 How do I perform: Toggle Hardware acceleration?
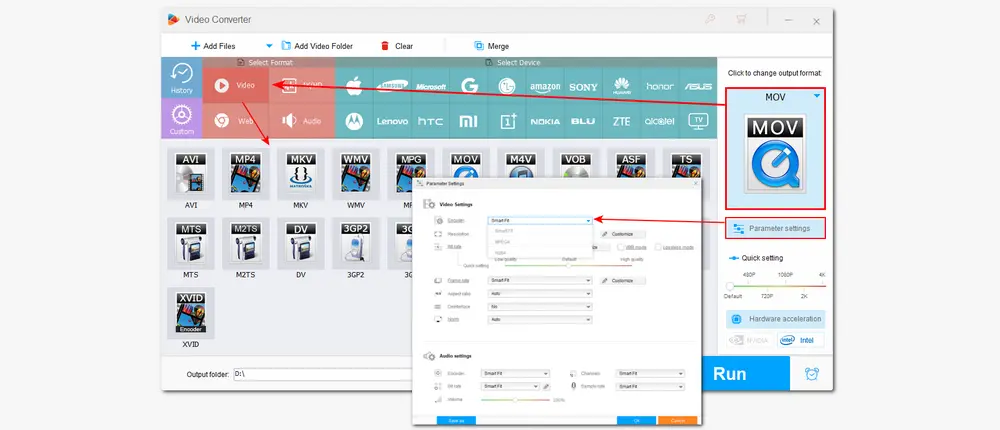pos(776,319)
